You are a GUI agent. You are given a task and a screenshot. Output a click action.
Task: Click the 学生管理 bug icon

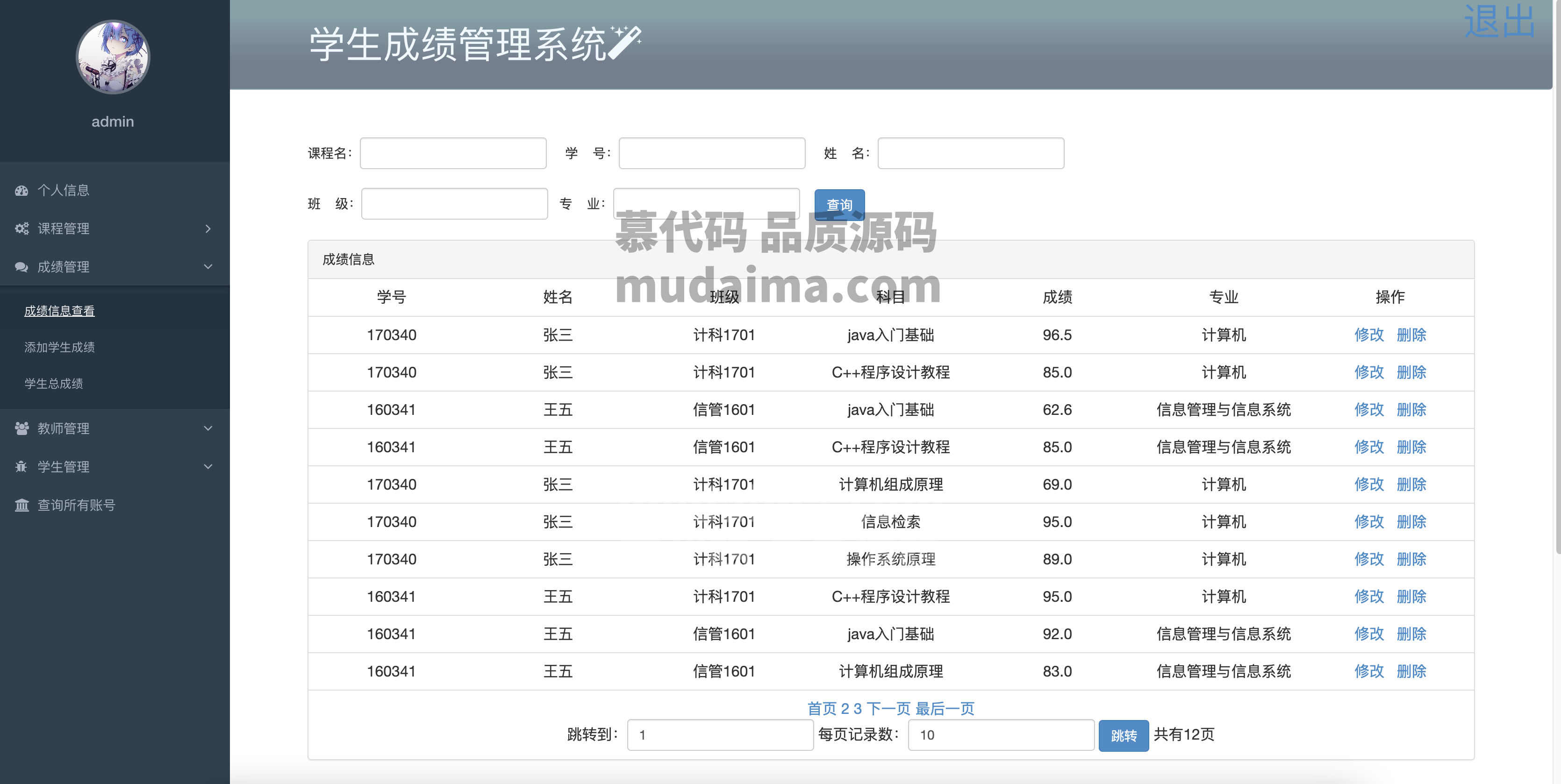coord(22,467)
